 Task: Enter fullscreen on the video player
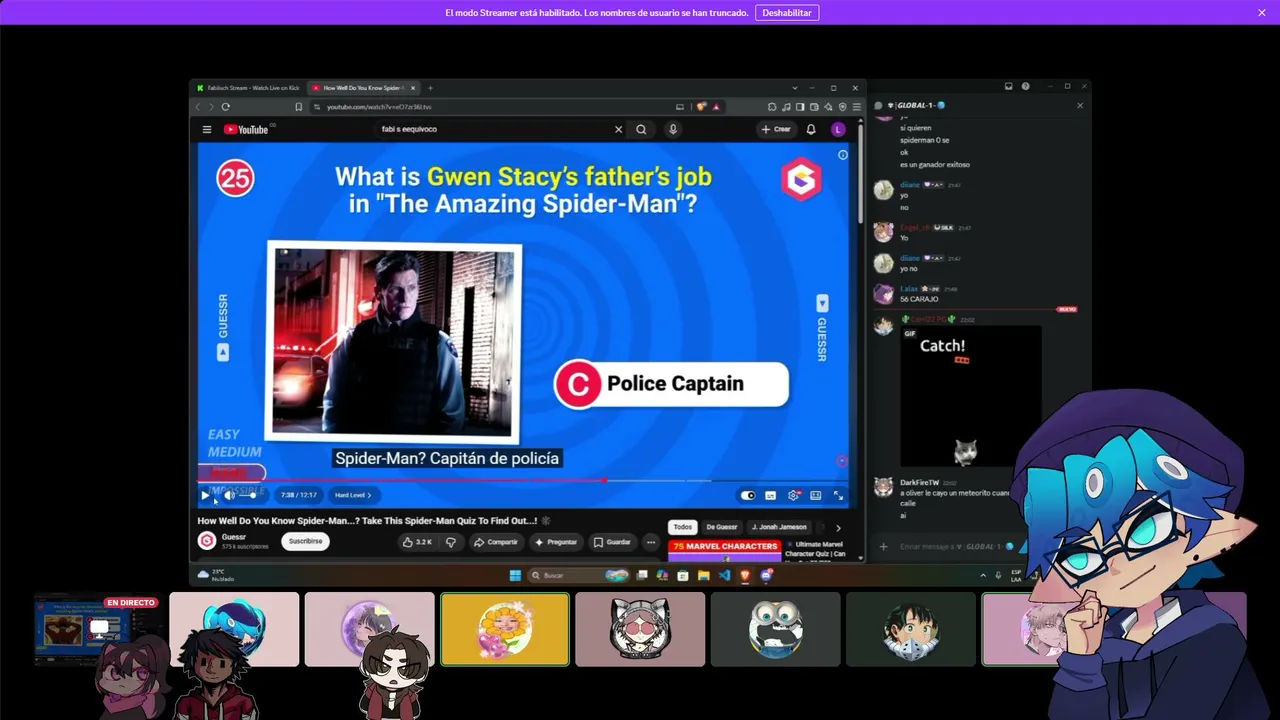coord(838,495)
